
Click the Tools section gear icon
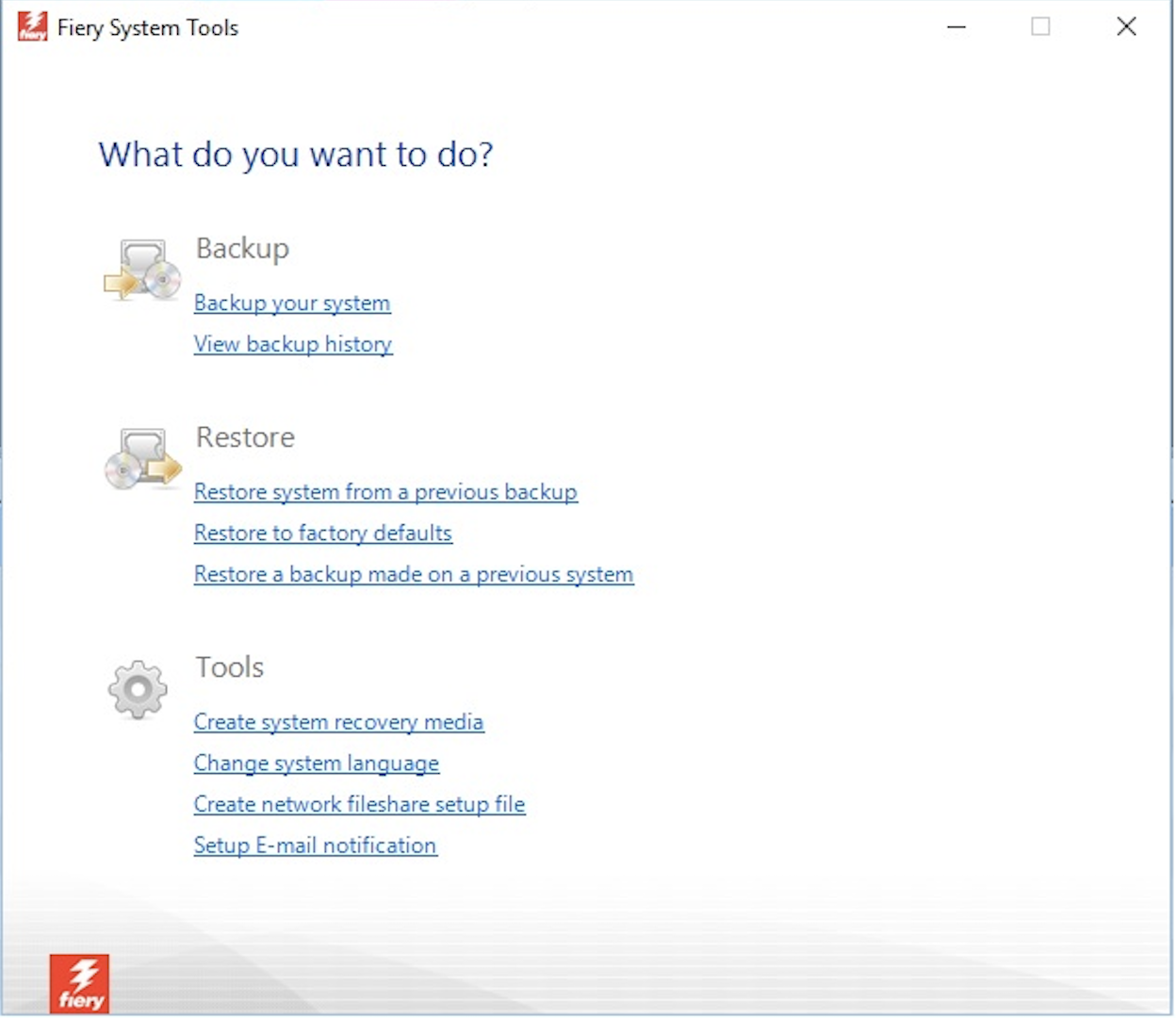pos(138,690)
